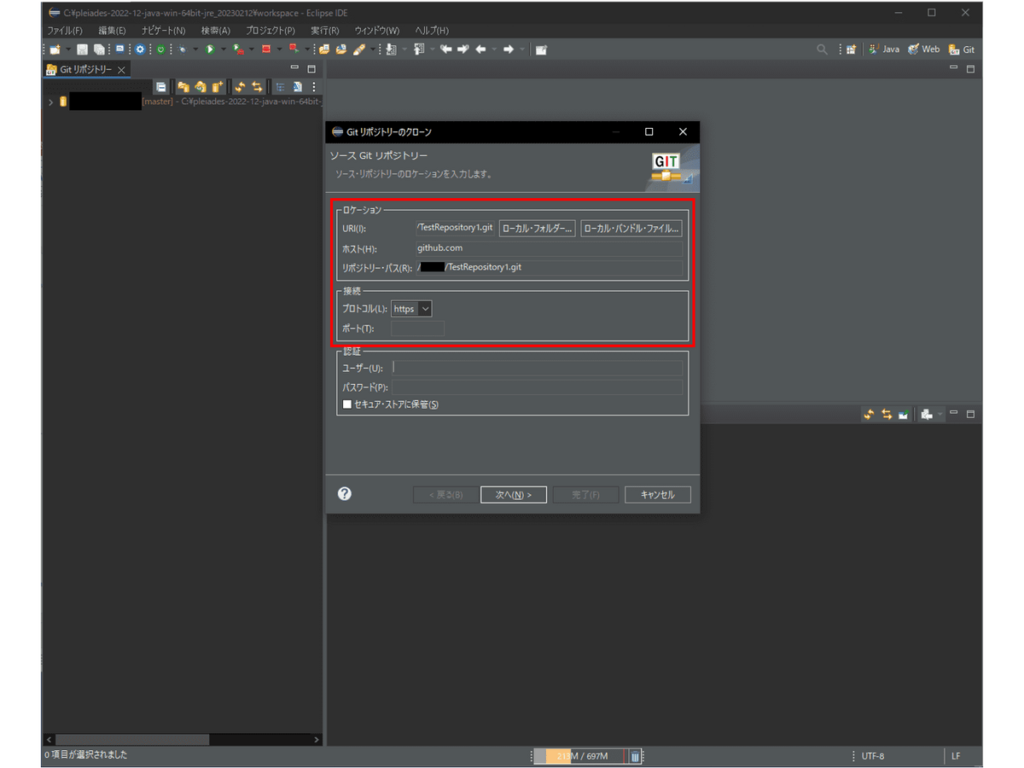Click the ローカル・フォルダー... button

tap(537, 229)
